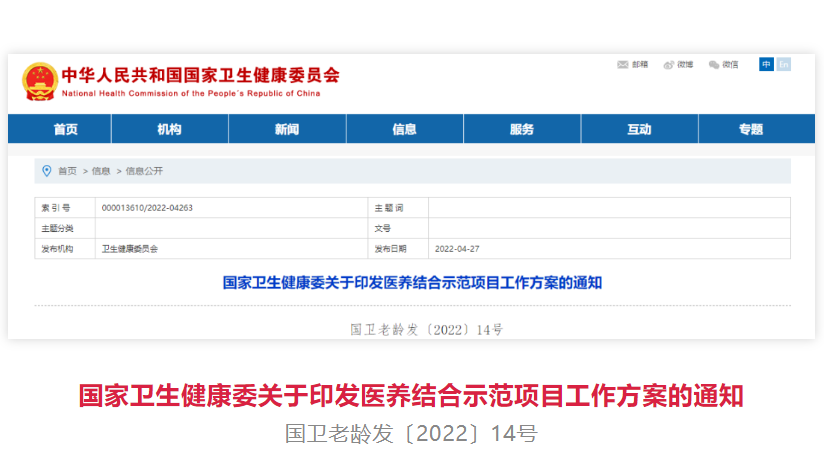Open the 邮箱 envelope icon

tap(623, 65)
